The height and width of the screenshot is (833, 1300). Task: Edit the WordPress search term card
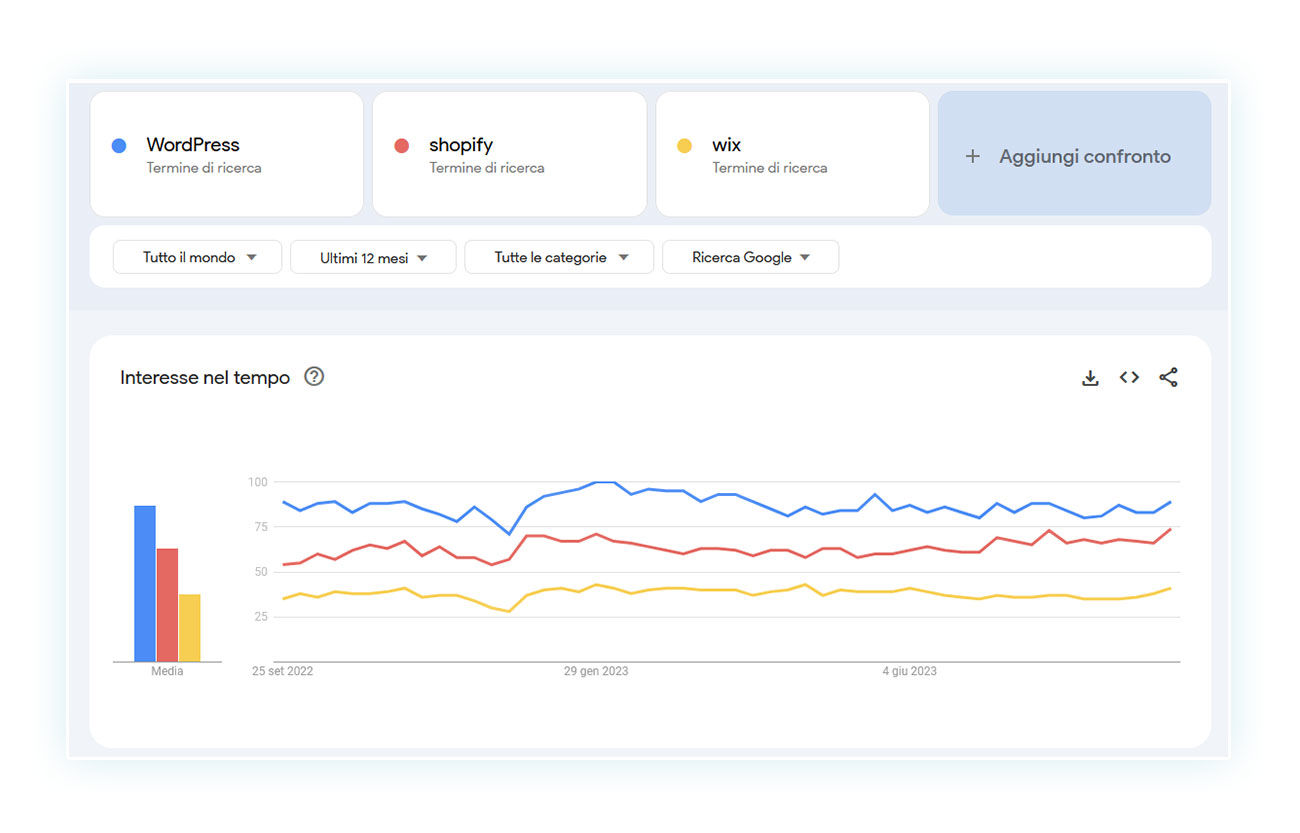coord(227,154)
